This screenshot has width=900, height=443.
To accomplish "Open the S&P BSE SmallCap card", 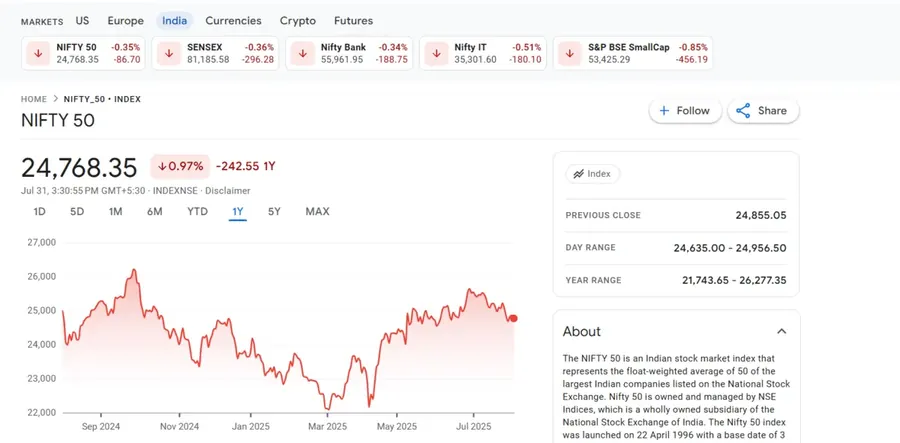I will click(633, 53).
